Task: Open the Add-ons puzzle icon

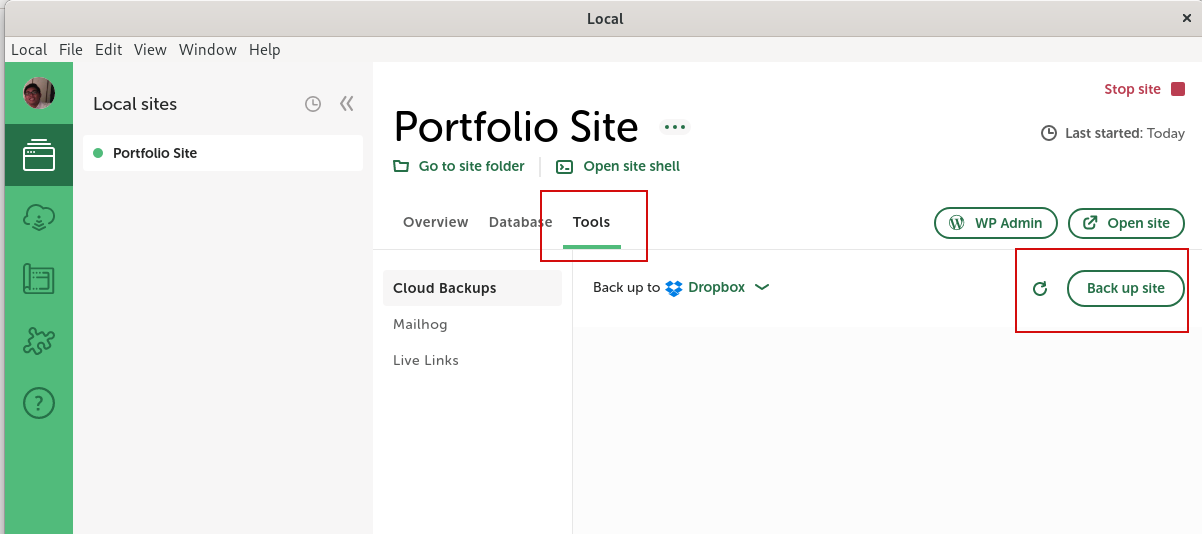Action: pos(39,341)
